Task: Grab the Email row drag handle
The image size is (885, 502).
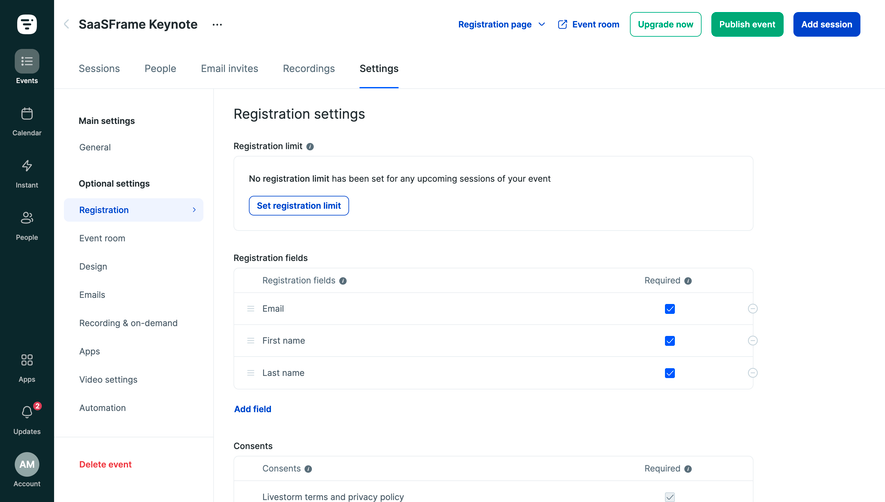Action: [x=251, y=309]
